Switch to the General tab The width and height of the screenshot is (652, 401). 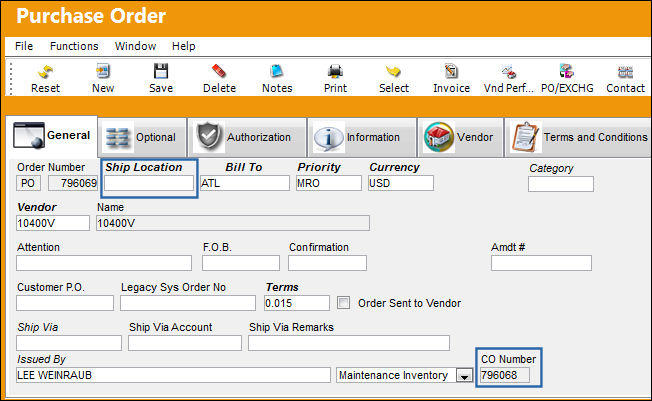52,136
